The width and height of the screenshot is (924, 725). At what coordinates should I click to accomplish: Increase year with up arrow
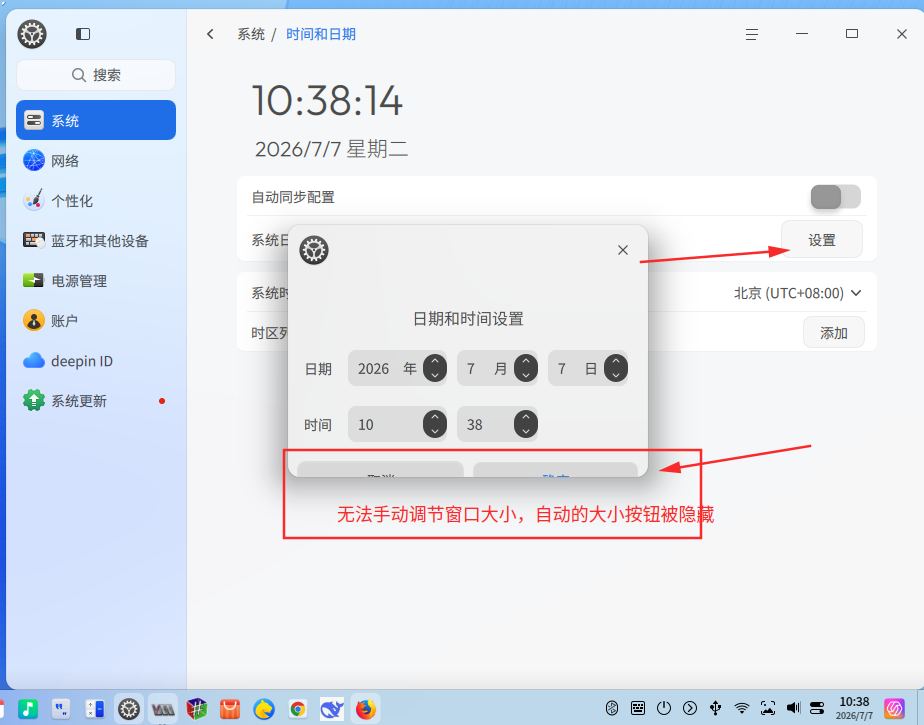[x=435, y=361]
